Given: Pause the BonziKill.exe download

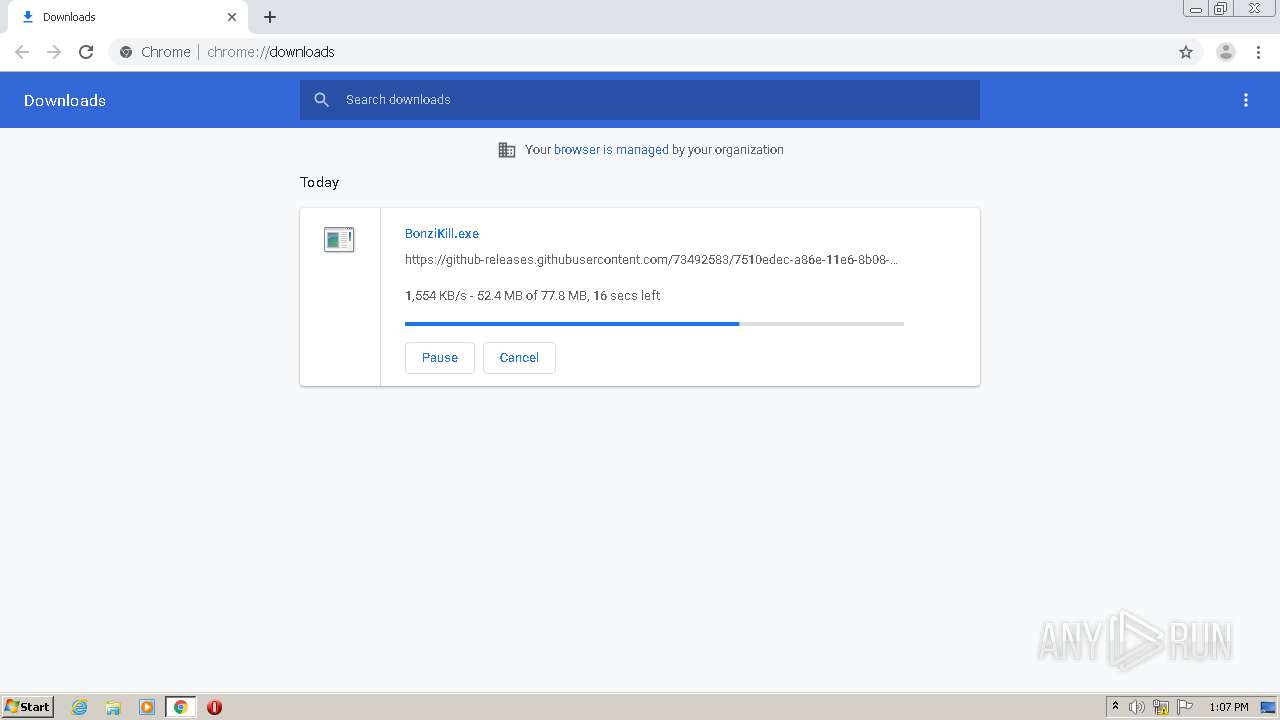Looking at the screenshot, I should pyautogui.click(x=440, y=358).
